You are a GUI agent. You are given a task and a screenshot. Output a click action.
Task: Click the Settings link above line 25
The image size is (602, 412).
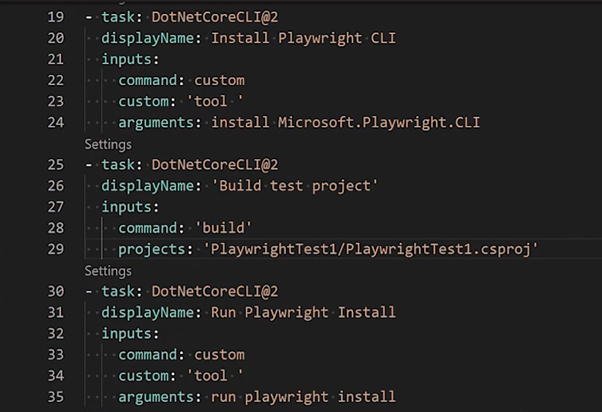(x=108, y=145)
